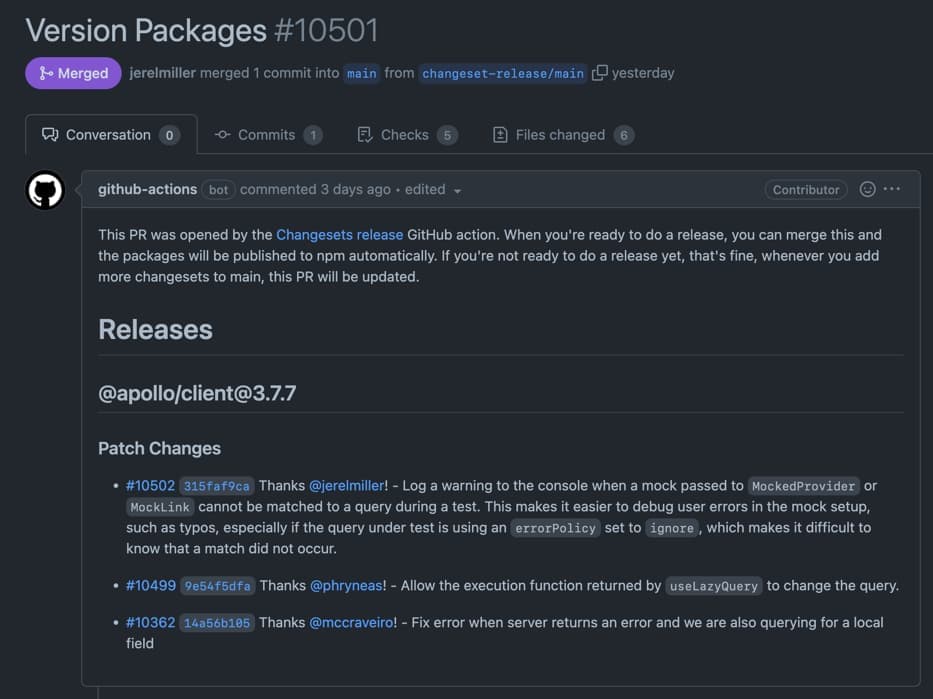This screenshot has width=933, height=699.
Task: Open commit 9e54f5dfa link
Action: pyautogui.click(x=217, y=586)
